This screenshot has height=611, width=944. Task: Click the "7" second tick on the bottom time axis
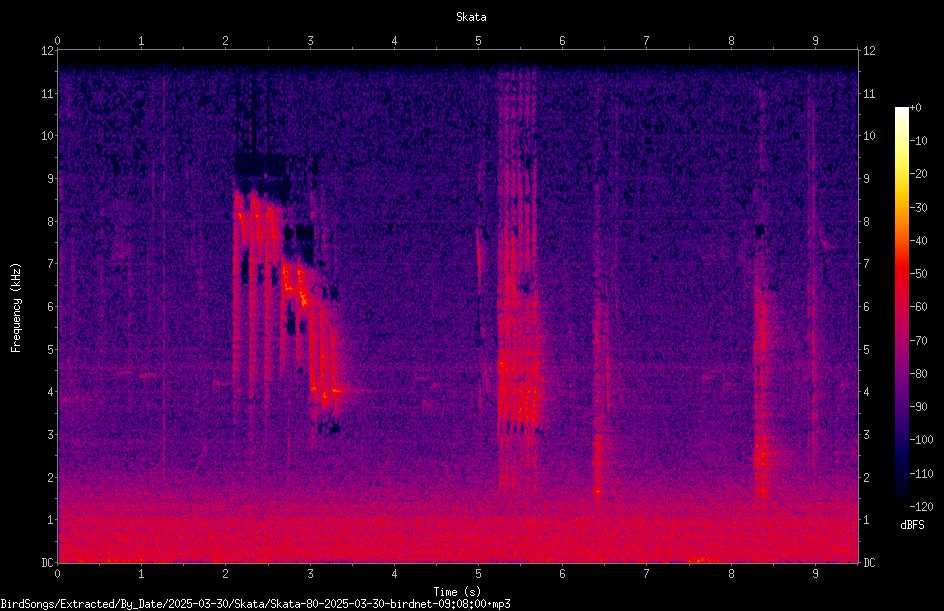click(647, 574)
